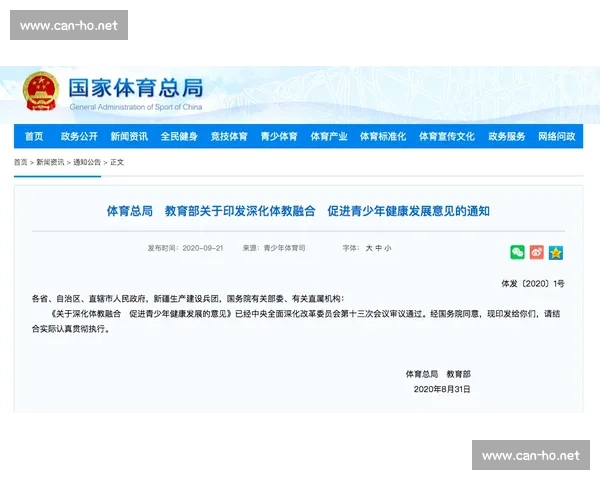Set font size to 小

(x=388, y=248)
